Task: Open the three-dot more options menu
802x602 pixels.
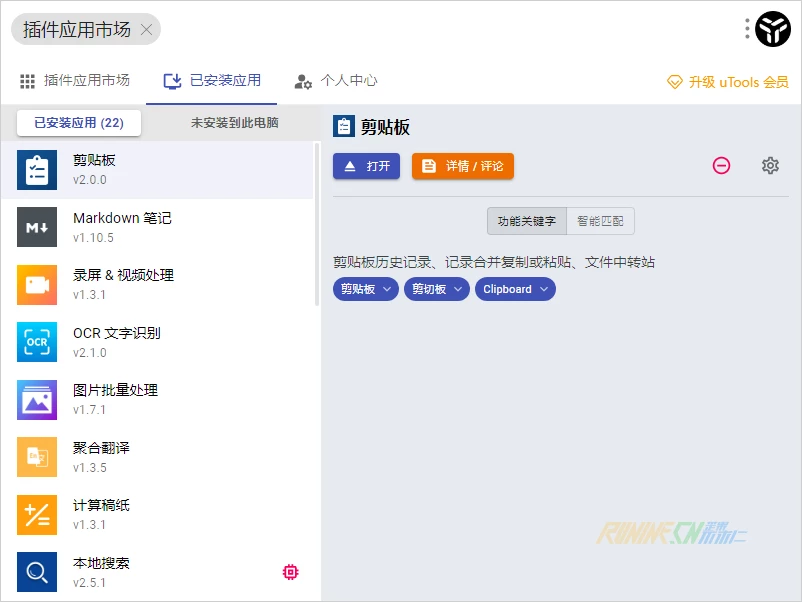Action: pos(747,30)
